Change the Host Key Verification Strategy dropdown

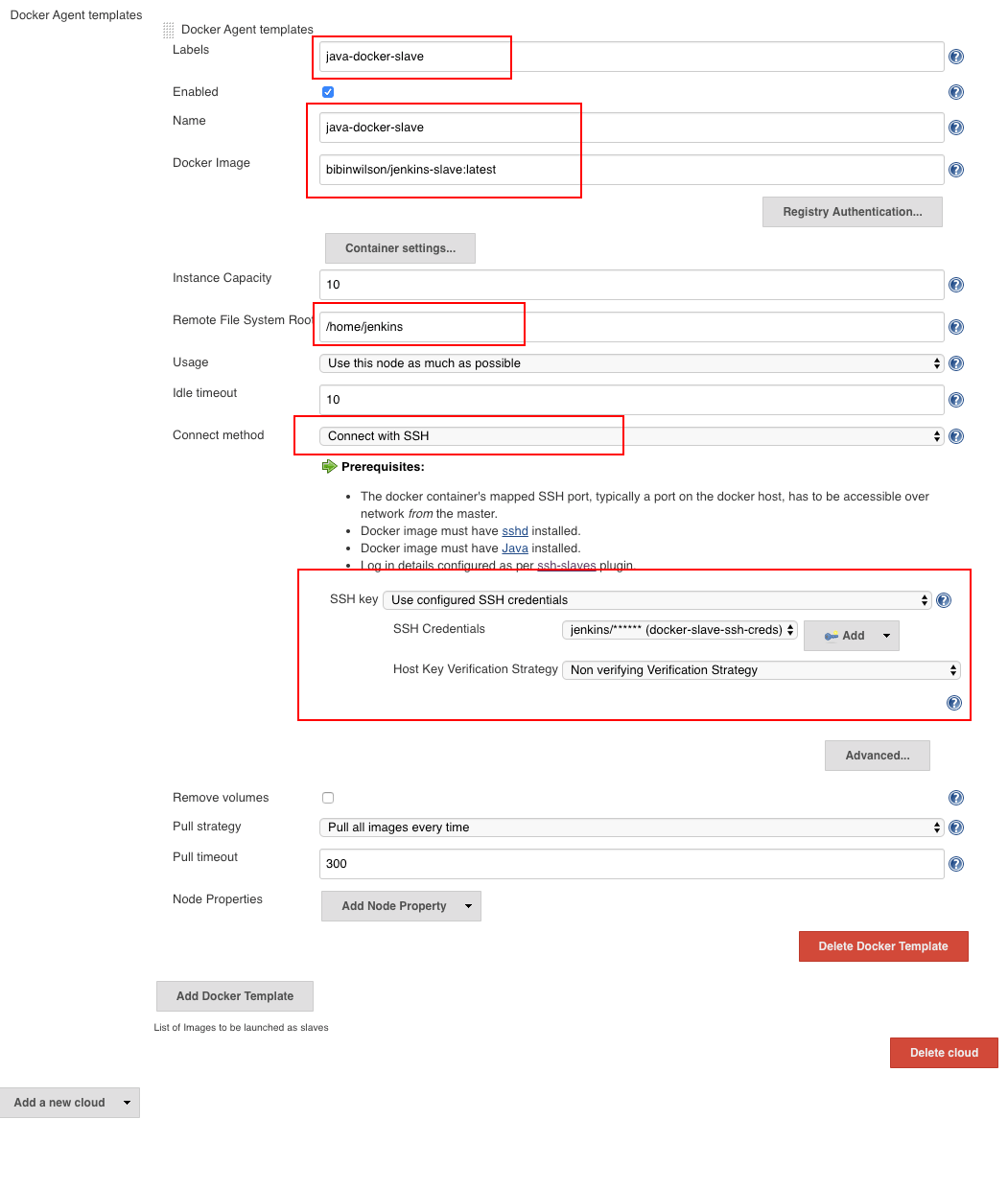tap(760, 669)
